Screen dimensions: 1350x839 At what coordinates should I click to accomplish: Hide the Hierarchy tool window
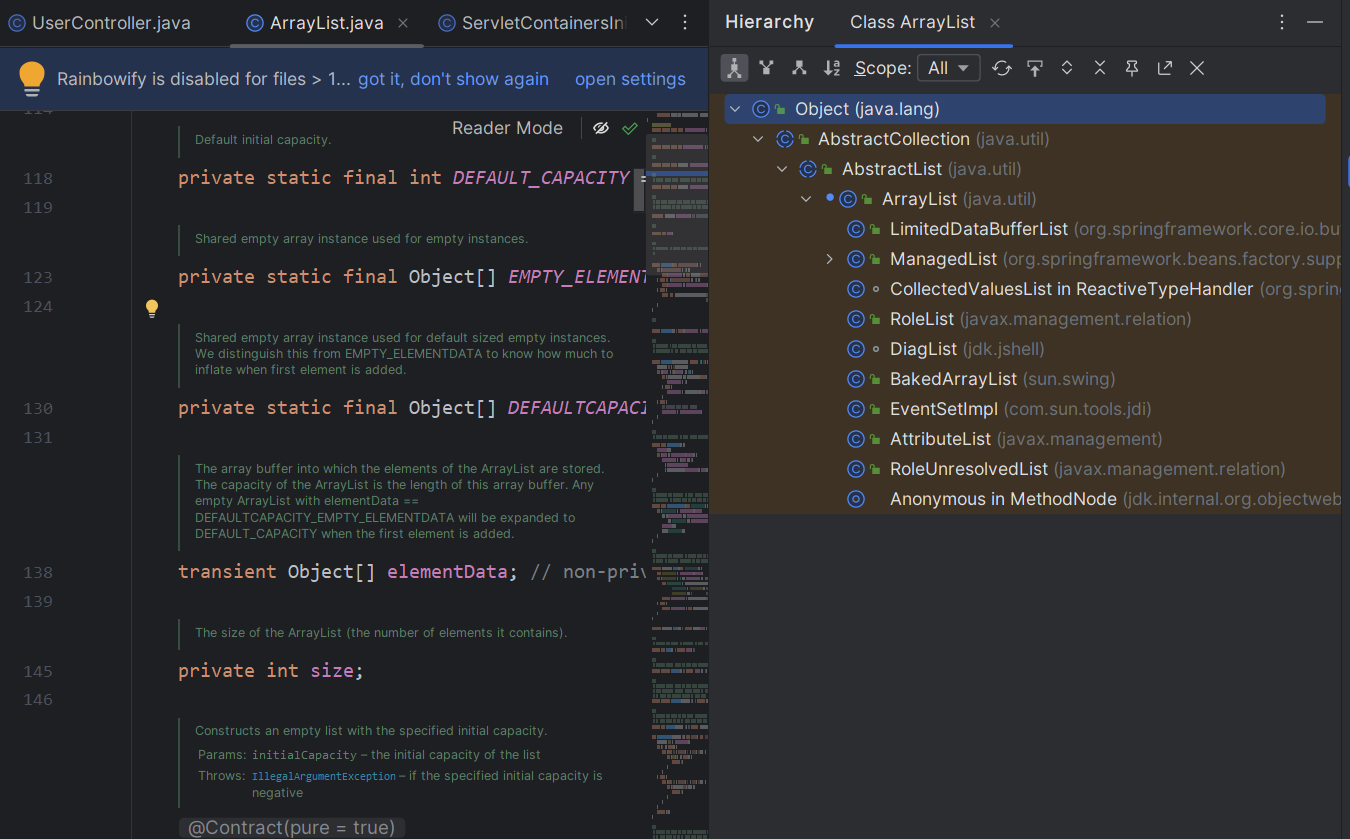pos(1315,22)
